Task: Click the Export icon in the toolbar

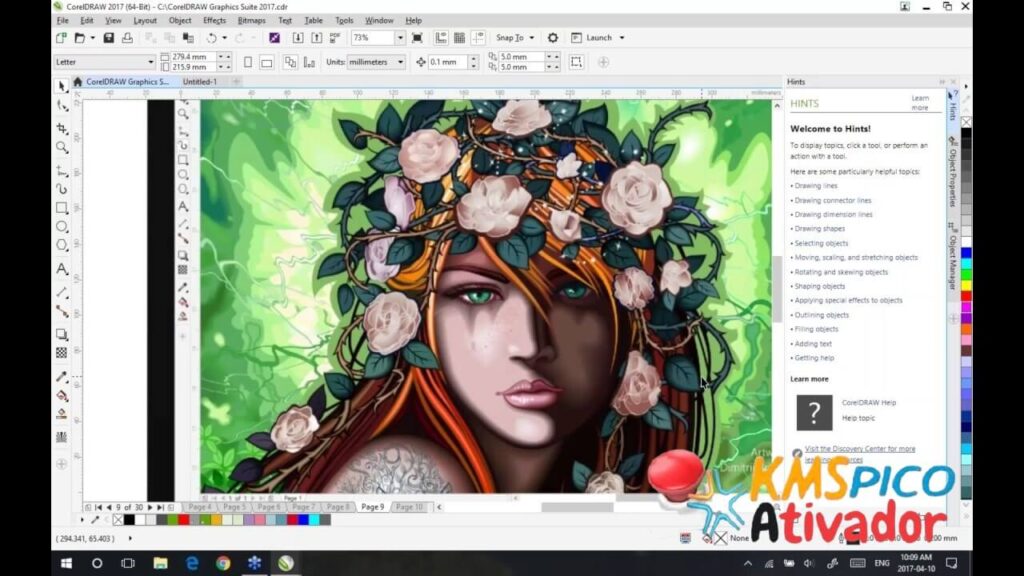Action: coord(317,38)
